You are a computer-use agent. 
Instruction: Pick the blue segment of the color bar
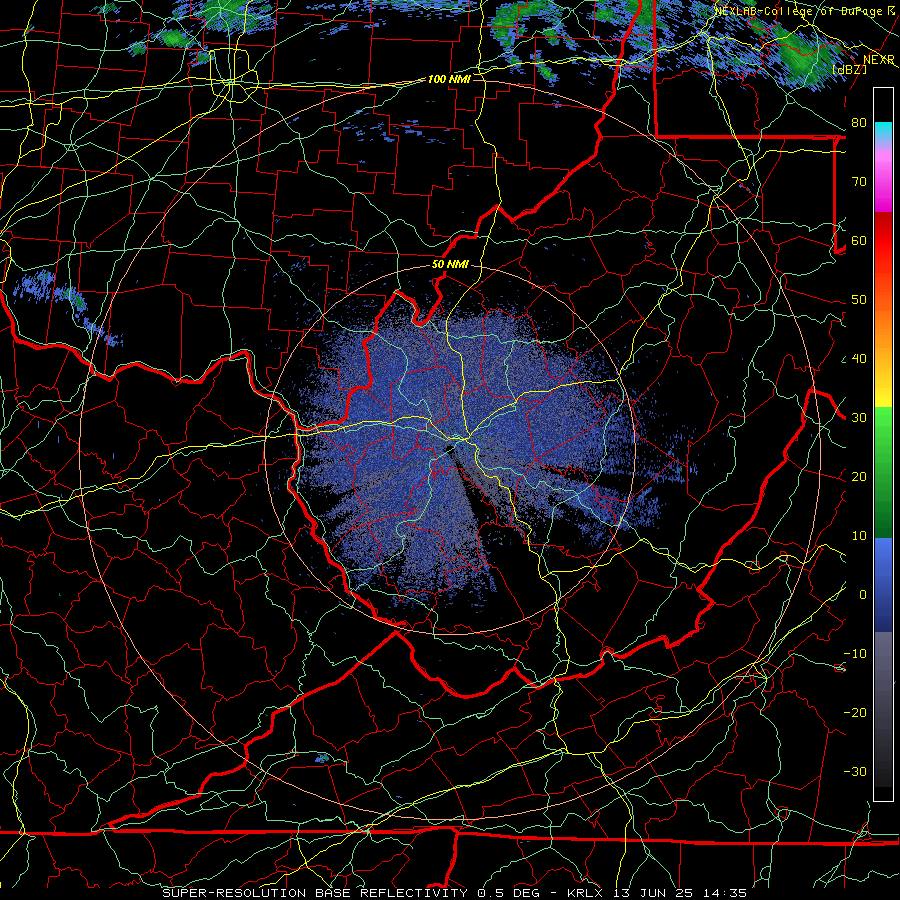(x=883, y=584)
